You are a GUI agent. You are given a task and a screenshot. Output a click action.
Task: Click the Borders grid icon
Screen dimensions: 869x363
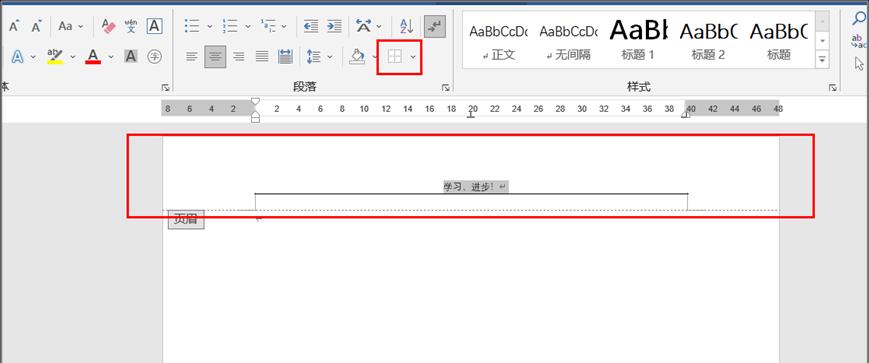click(395, 56)
